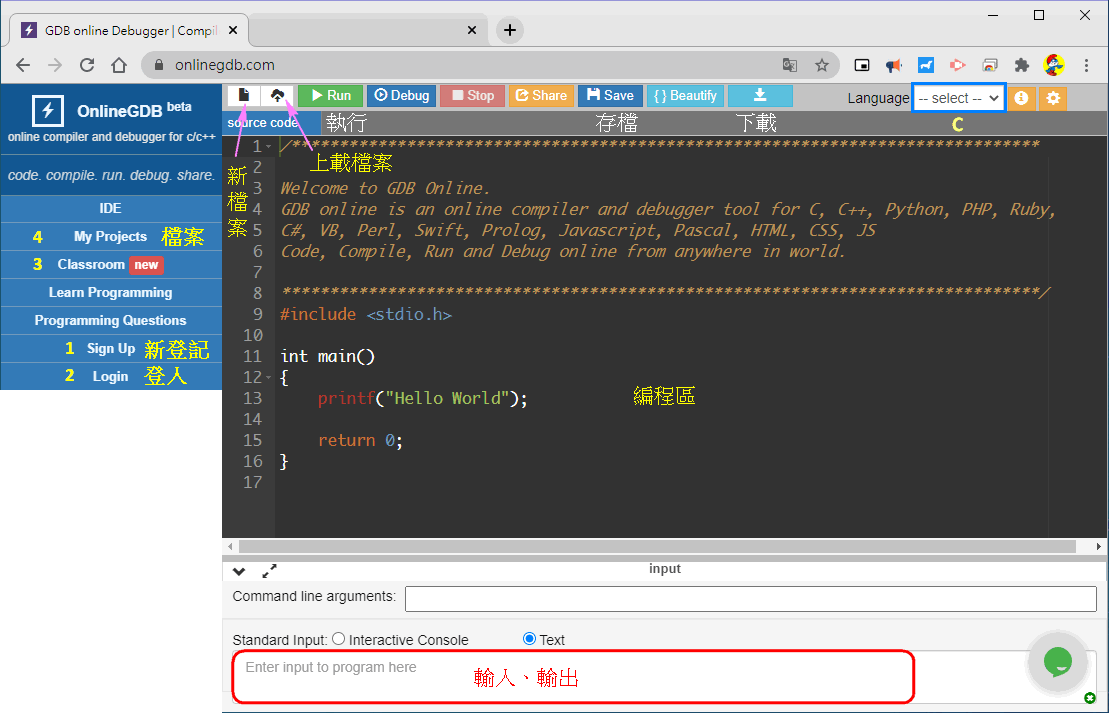The height and width of the screenshot is (713, 1109).
Task: Click the upload file cloud icon
Action: click(x=278, y=95)
